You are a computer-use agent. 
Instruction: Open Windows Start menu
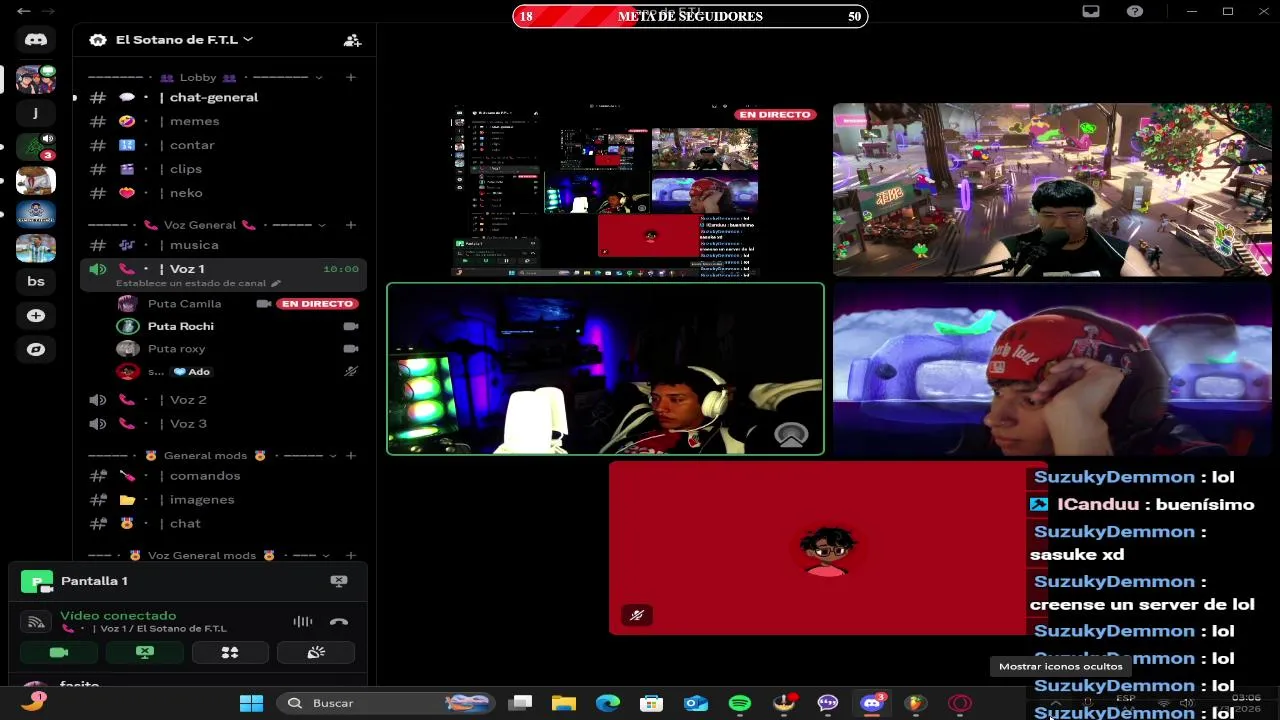[251, 703]
